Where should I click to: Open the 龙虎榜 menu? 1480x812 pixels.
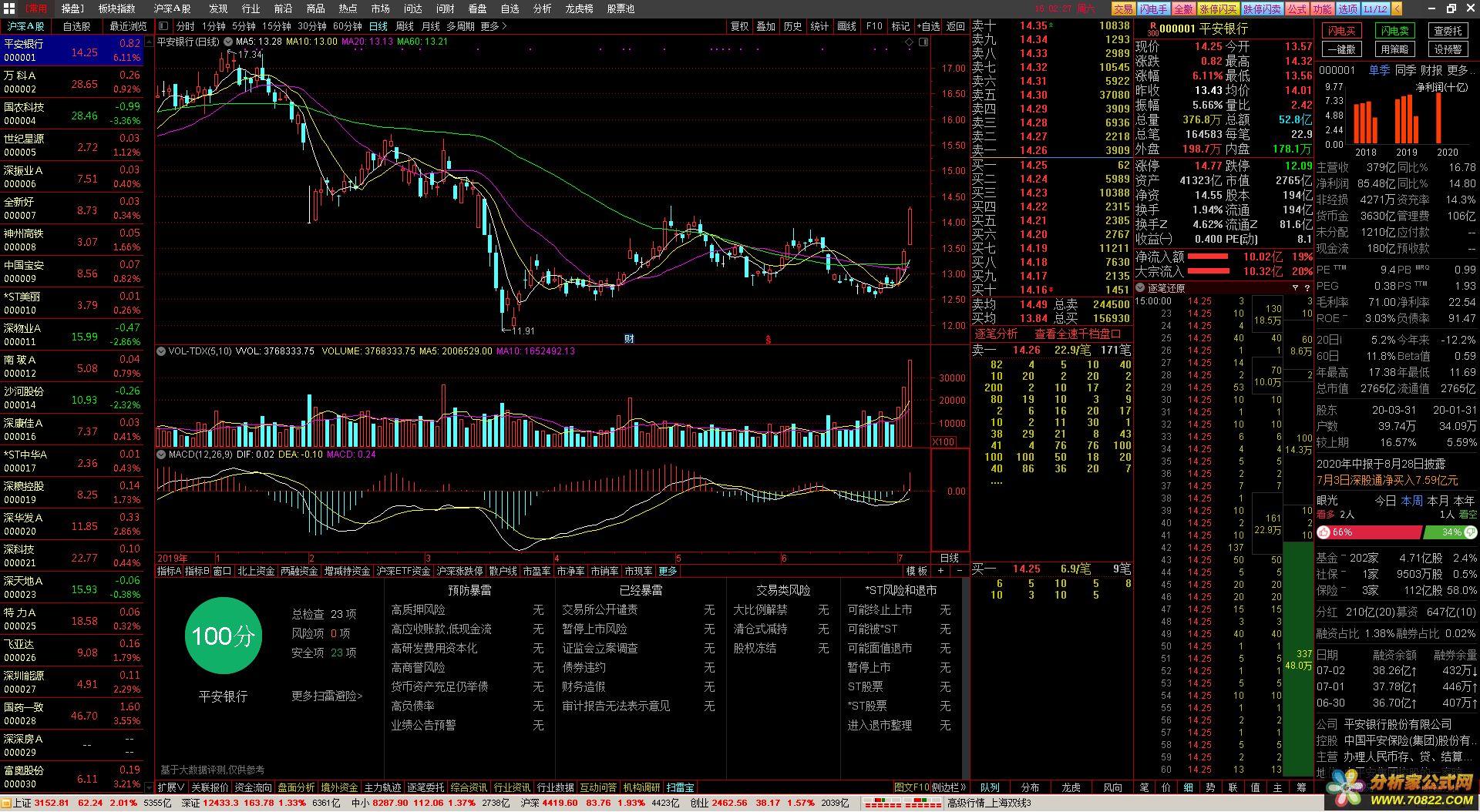point(579,8)
